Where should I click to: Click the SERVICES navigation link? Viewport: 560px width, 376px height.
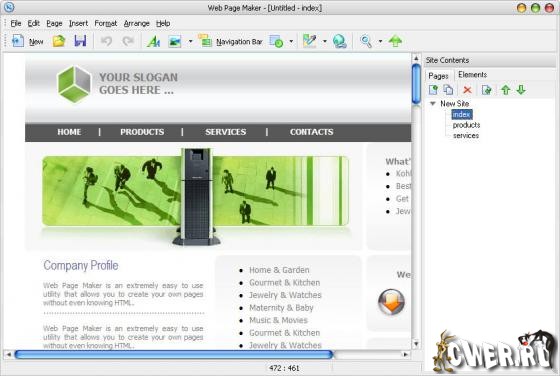click(x=226, y=132)
